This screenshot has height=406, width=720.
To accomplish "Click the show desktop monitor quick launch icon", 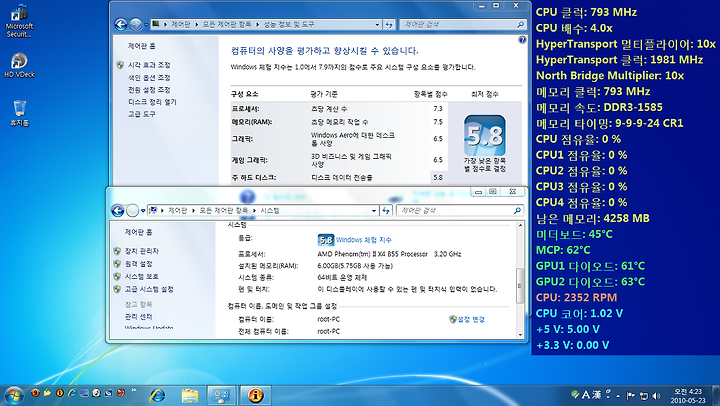I will (84, 393).
